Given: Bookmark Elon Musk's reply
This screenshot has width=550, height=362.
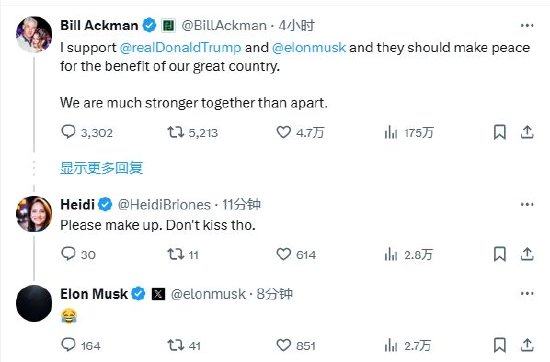Looking at the screenshot, I should 499,345.
